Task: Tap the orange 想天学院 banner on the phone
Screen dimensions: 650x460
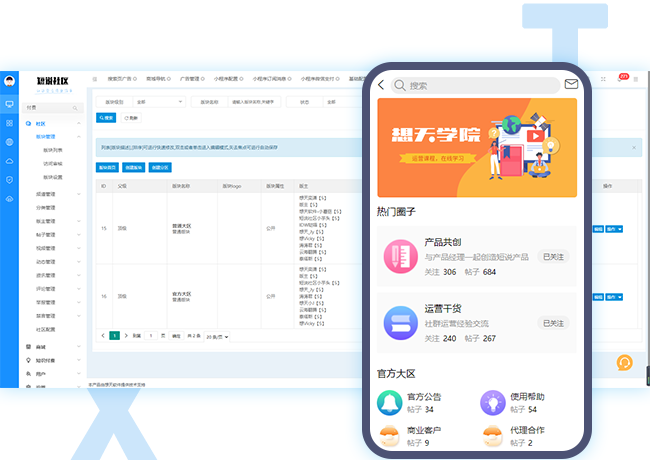Action: [x=477, y=148]
